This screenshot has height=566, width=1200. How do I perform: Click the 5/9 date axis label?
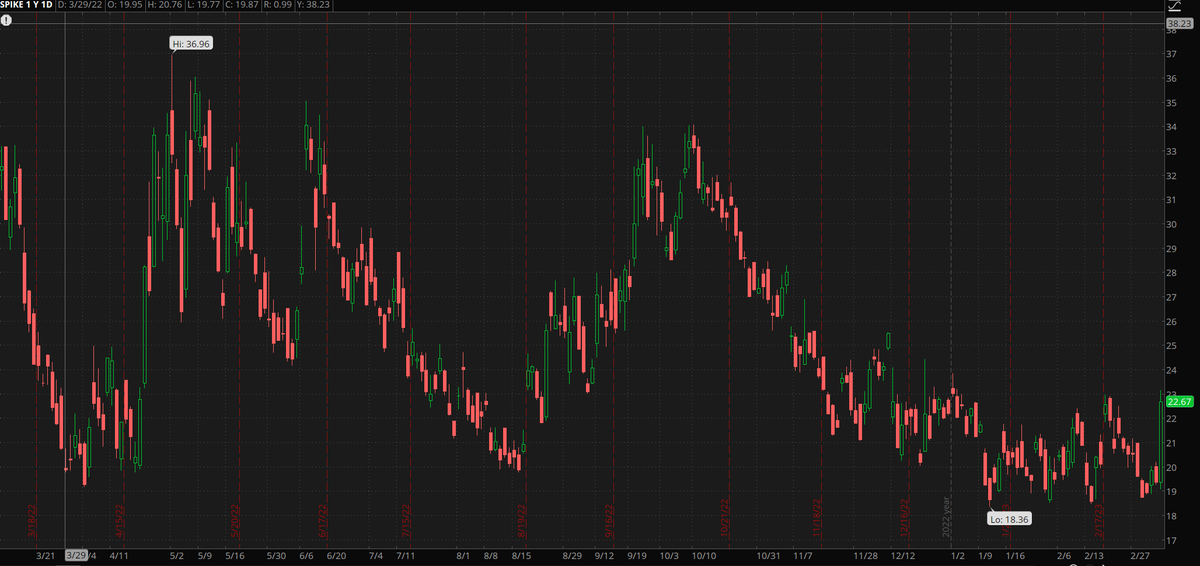click(205, 555)
